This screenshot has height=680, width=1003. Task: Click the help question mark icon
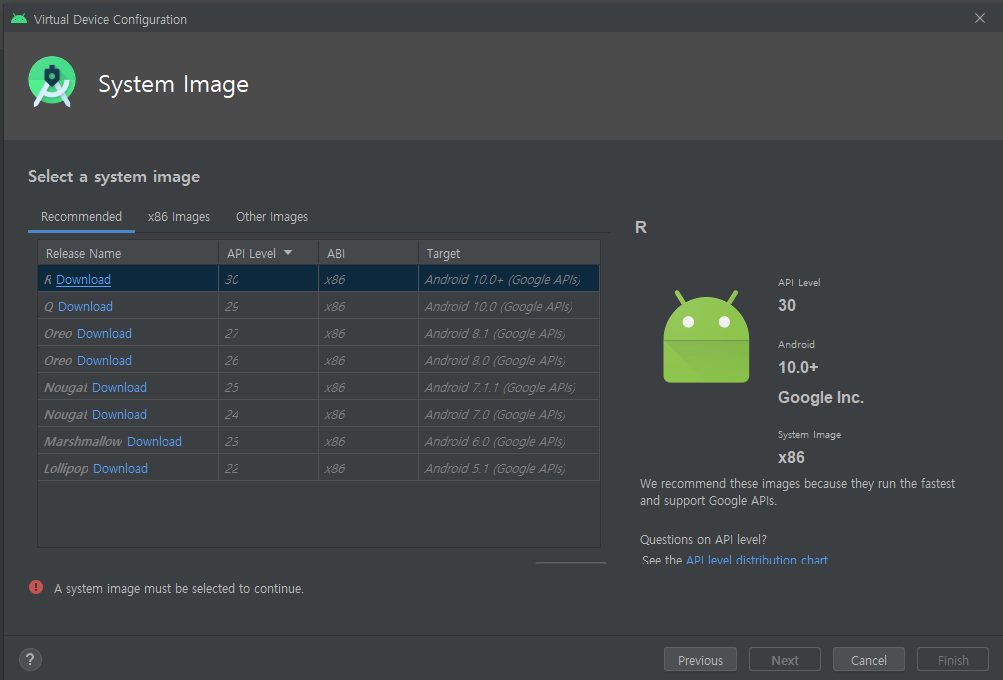30,660
